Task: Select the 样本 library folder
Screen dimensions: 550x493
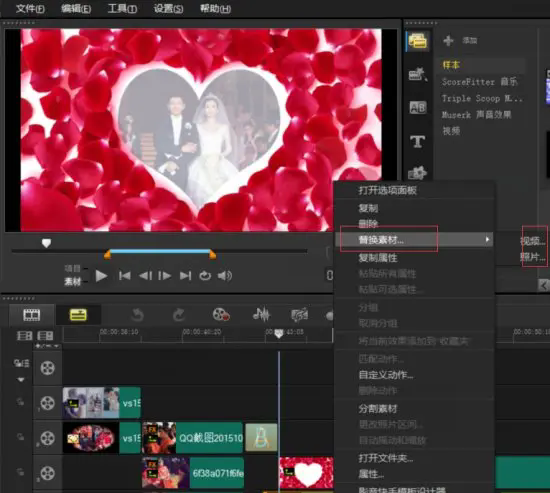Action: (x=451, y=65)
